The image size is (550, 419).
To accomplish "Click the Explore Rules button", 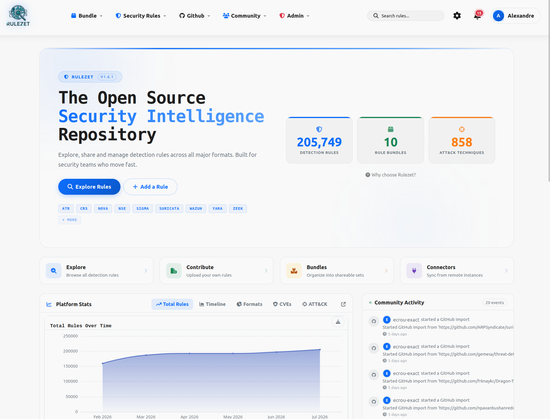I will [89, 187].
